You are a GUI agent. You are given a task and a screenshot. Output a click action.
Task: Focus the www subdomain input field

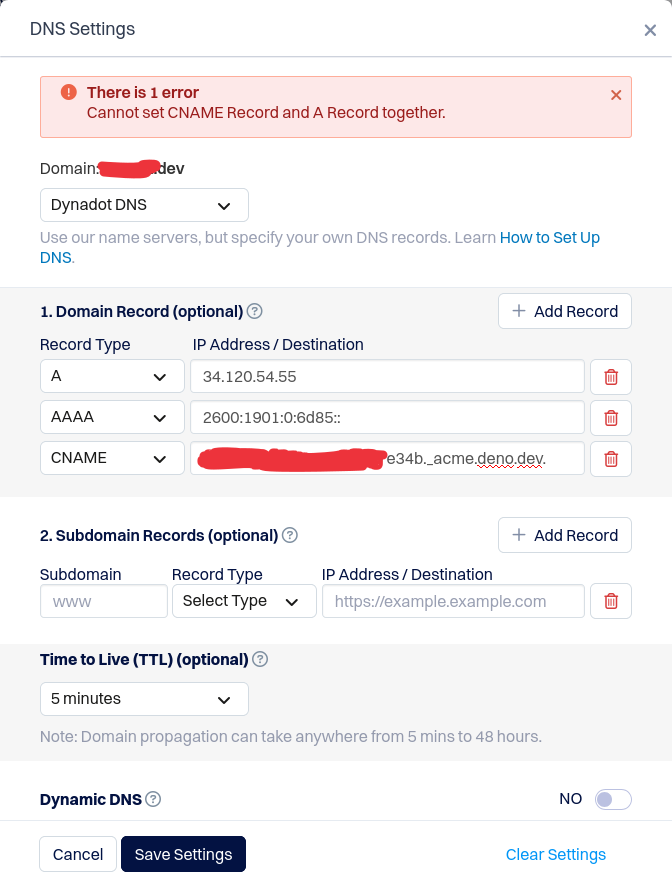click(104, 601)
